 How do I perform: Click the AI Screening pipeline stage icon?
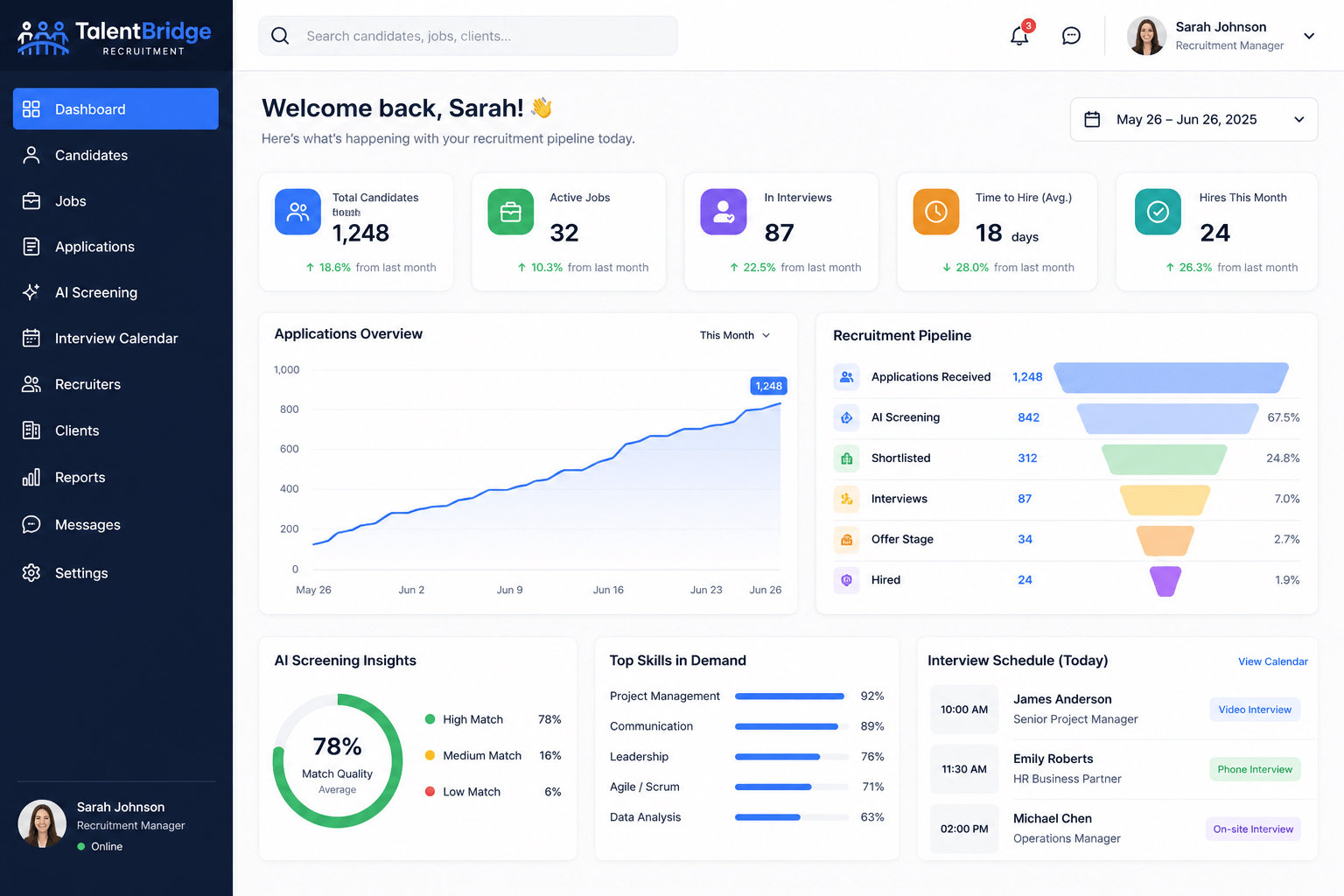click(x=846, y=417)
